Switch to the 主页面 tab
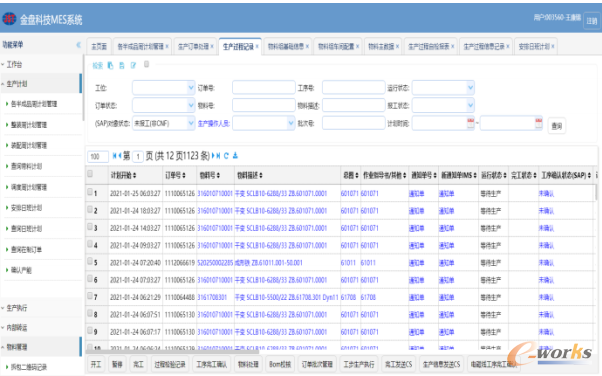Screen dimensions: 602x376 (x=99, y=46)
